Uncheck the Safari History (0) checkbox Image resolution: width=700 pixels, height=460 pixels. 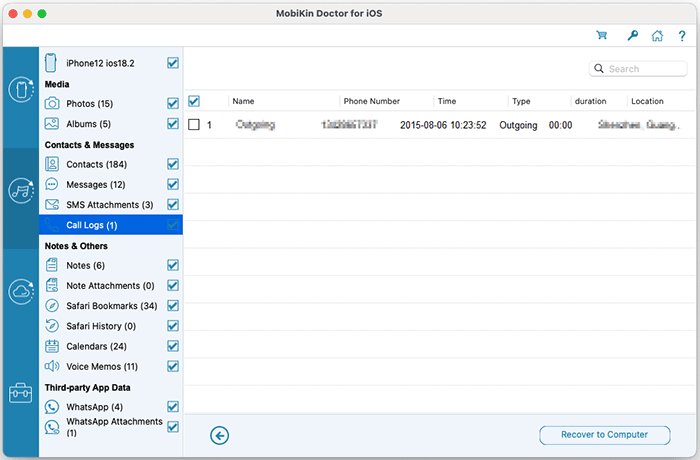click(173, 326)
